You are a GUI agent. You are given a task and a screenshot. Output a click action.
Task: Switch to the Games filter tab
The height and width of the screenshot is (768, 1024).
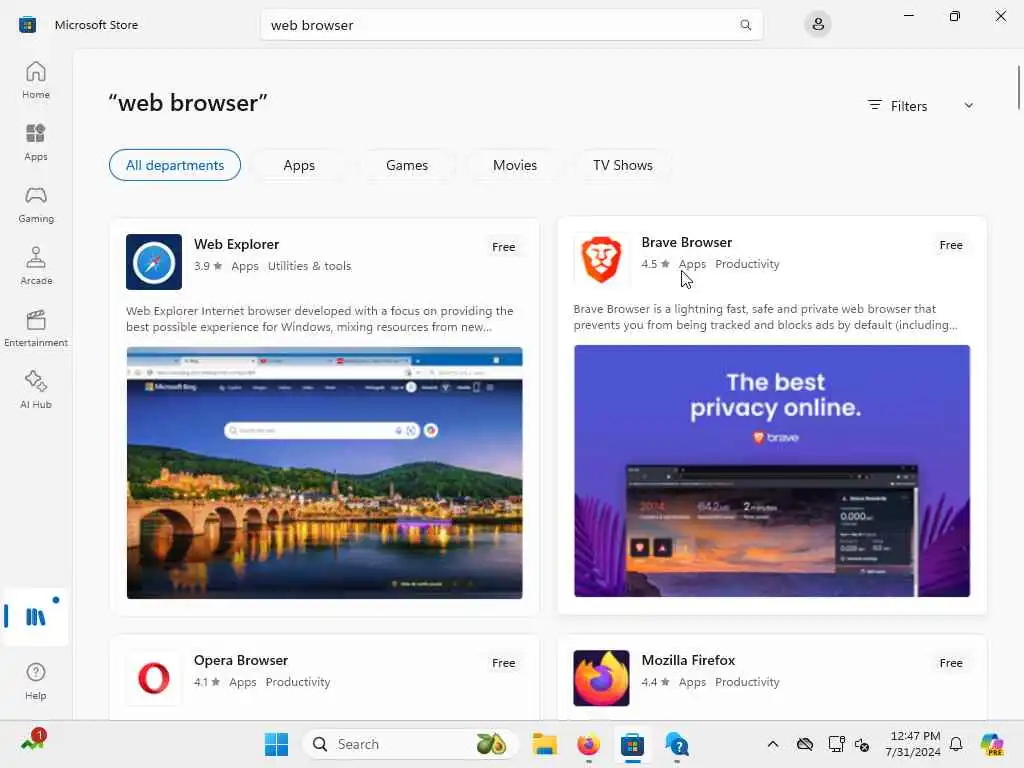[x=407, y=165]
